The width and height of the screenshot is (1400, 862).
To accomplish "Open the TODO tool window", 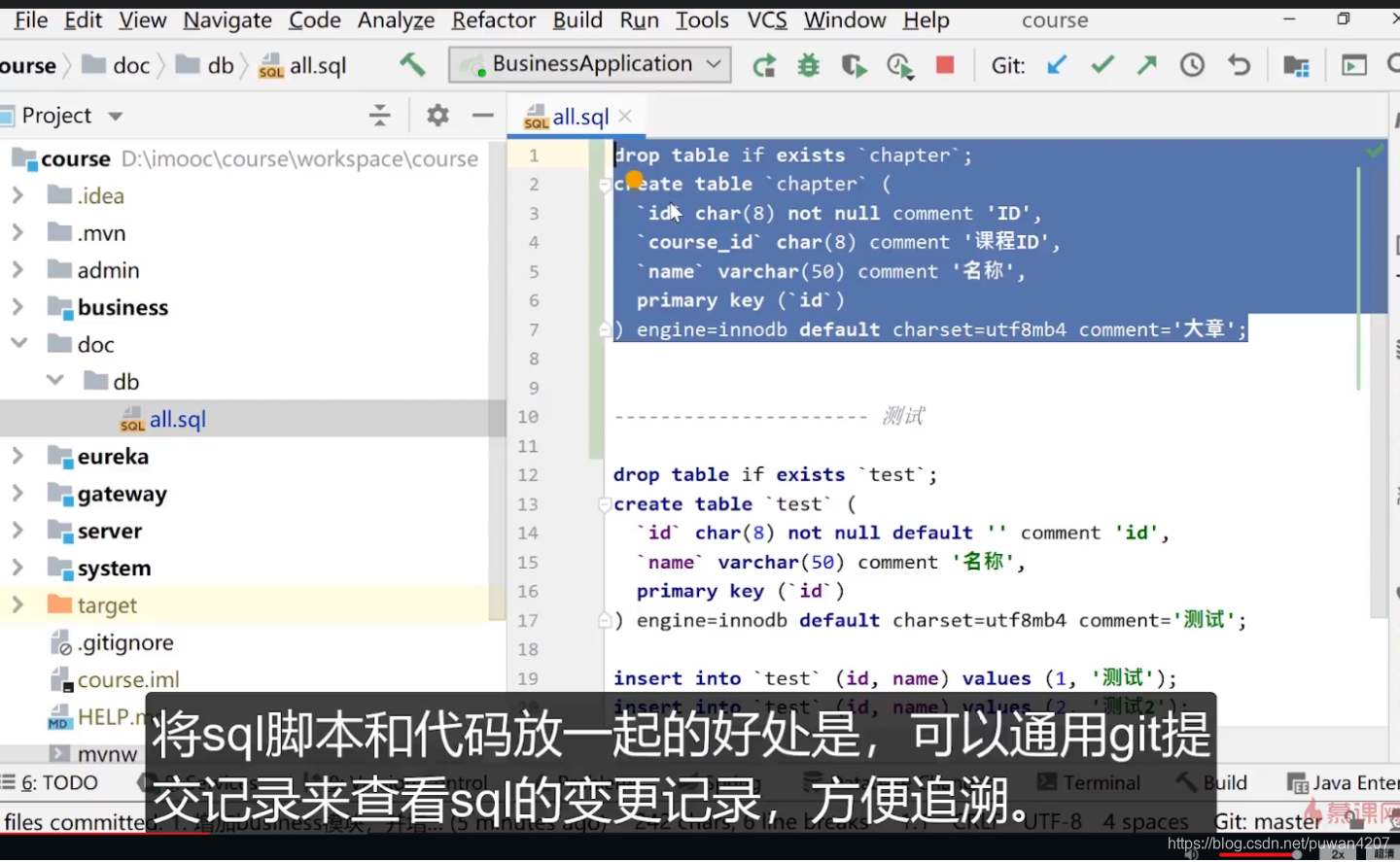I will [x=51, y=783].
